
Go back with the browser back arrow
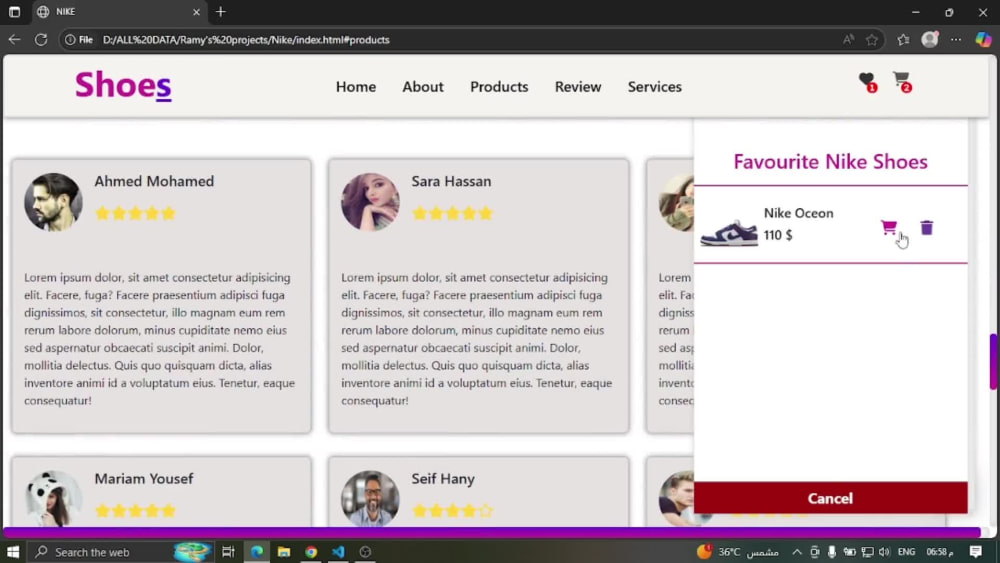(14, 40)
